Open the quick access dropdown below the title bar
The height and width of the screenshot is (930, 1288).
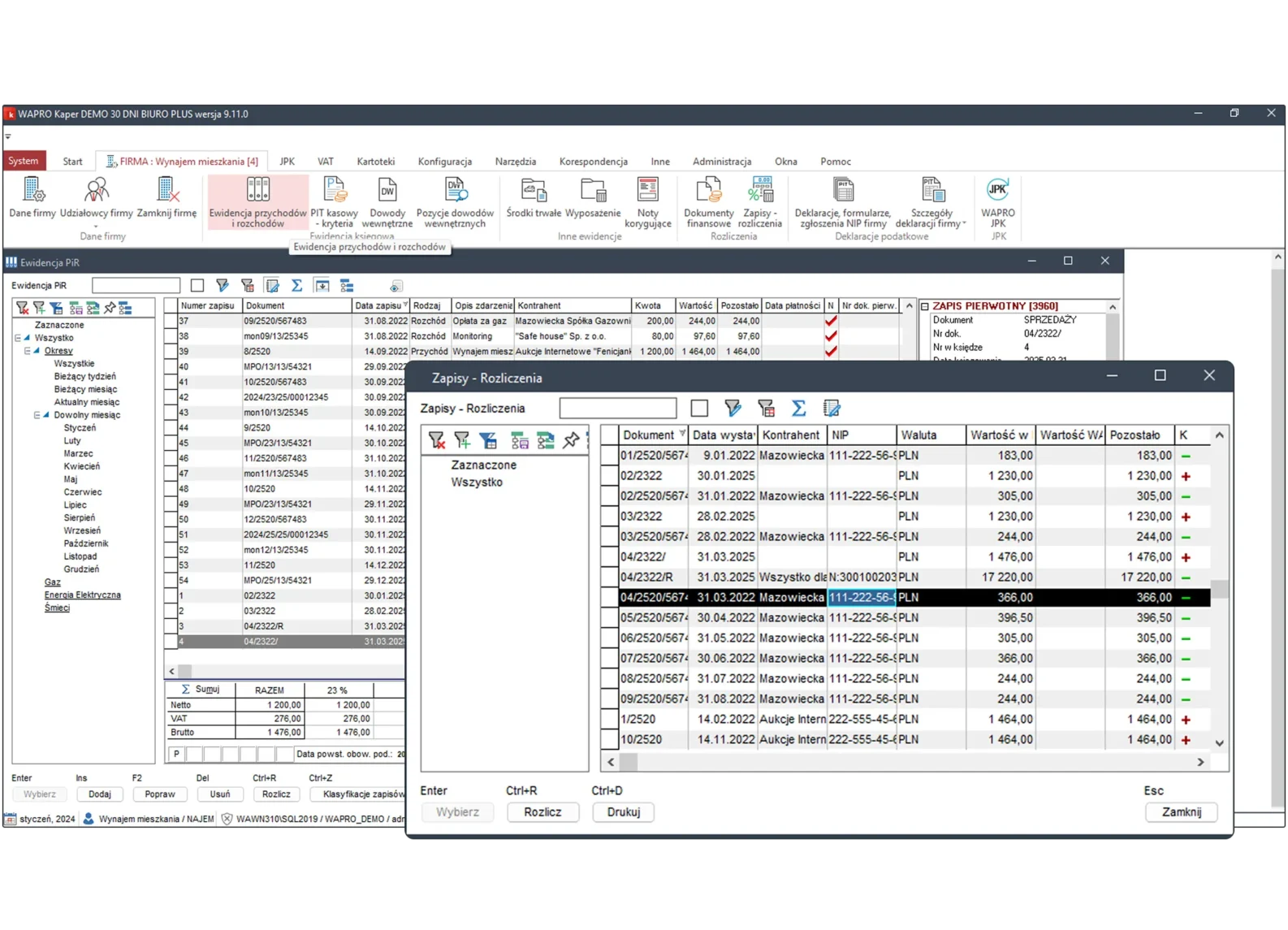coord(8,137)
